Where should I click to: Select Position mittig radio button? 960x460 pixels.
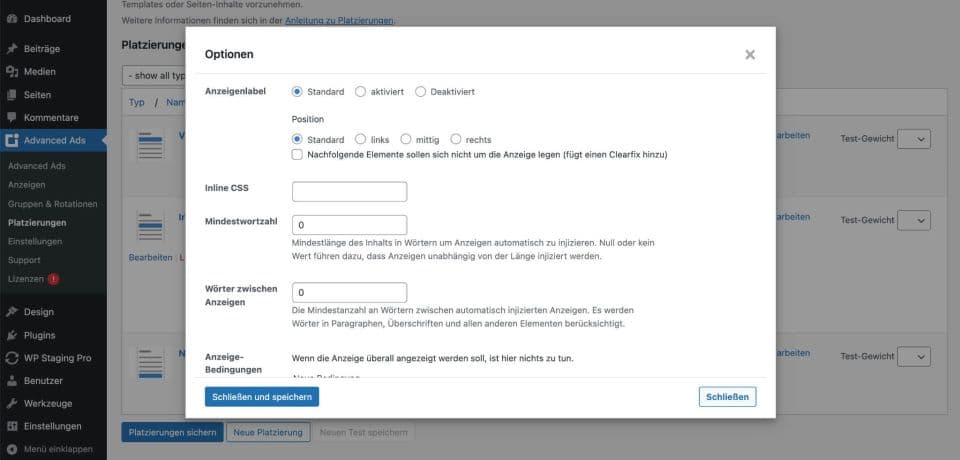(x=406, y=139)
